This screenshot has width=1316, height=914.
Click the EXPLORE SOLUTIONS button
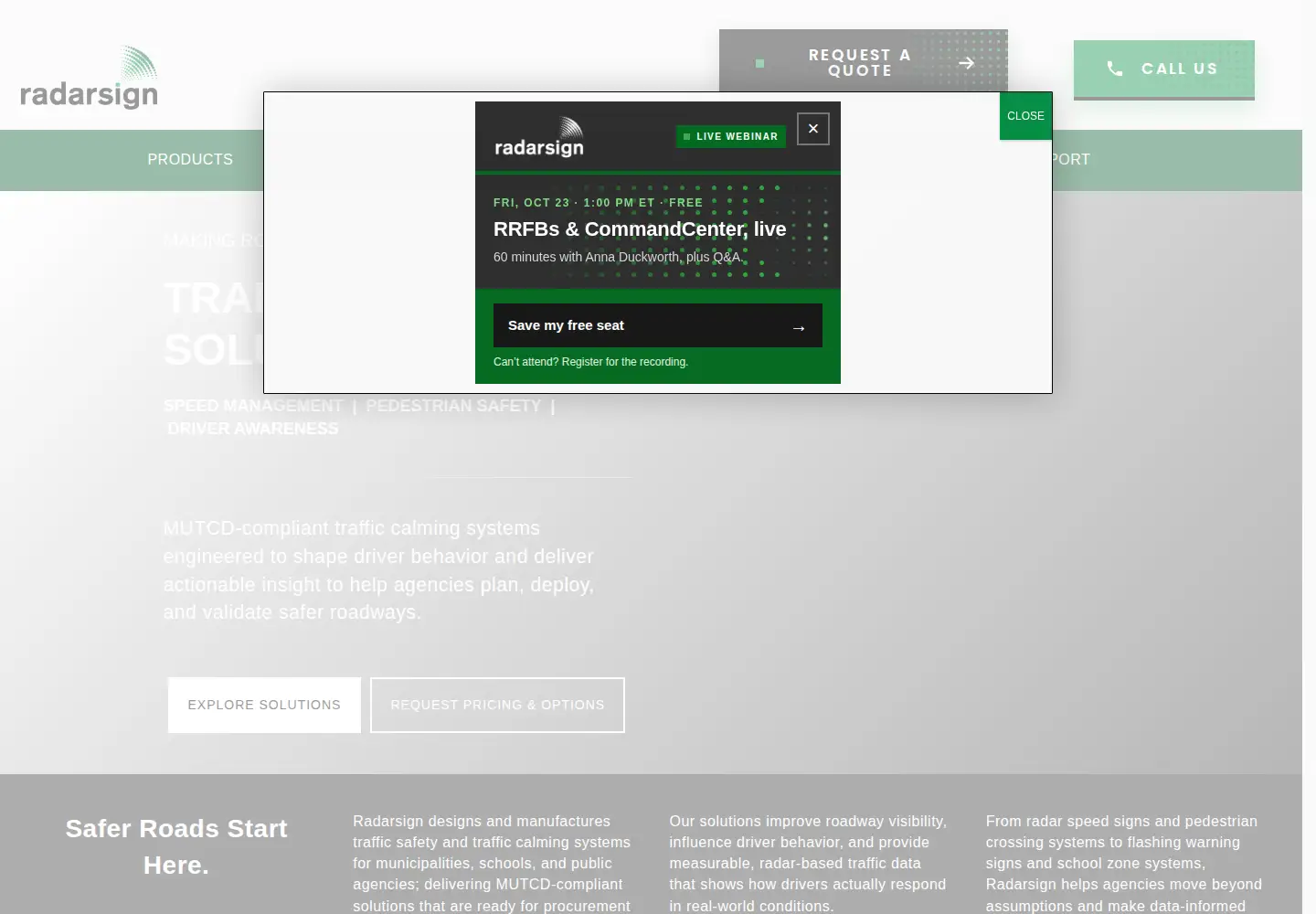point(264,705)
